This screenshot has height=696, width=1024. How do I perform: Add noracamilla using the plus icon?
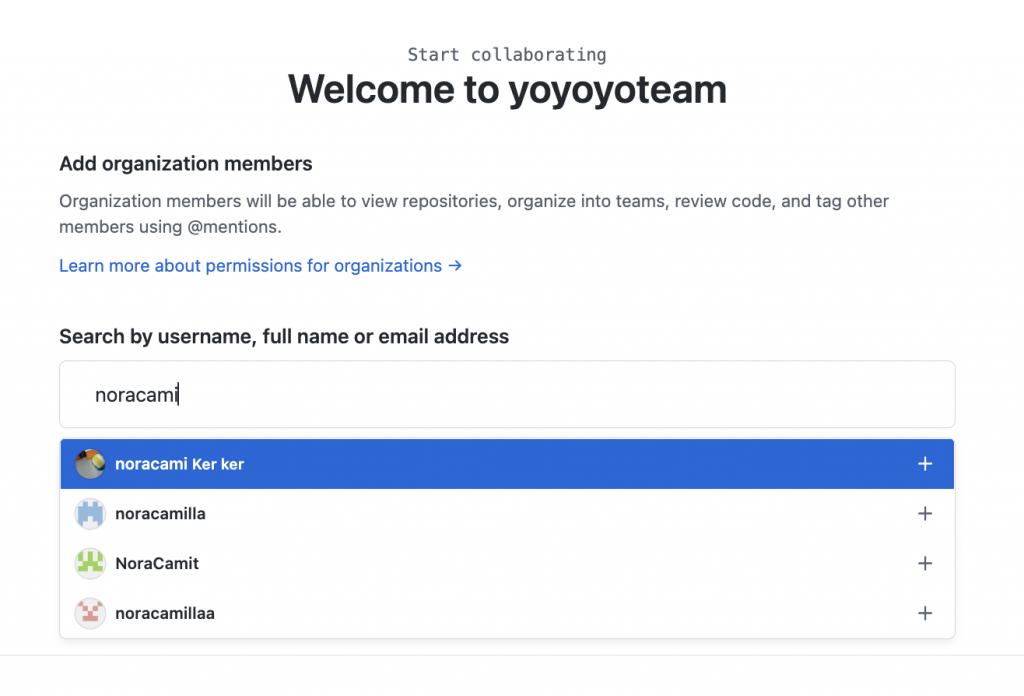[x=925, y=514]
